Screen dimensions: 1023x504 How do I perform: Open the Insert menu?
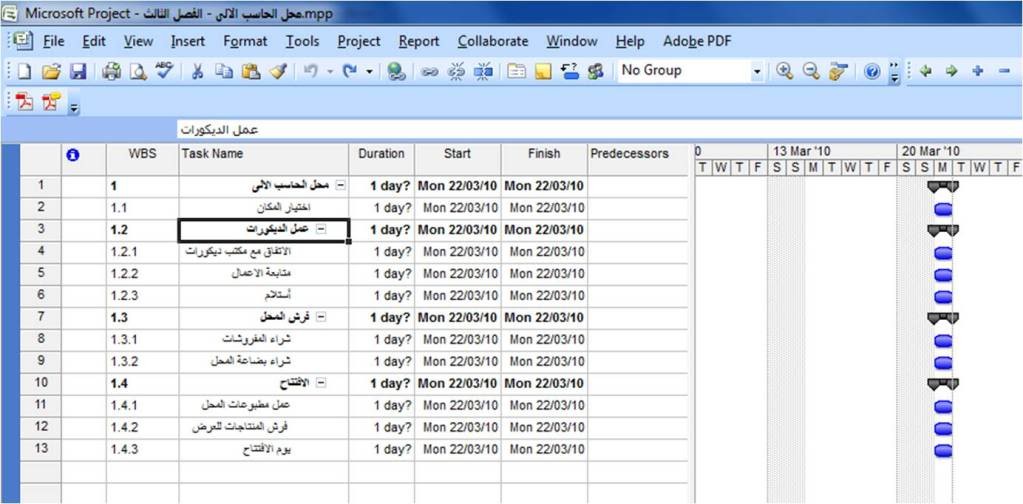tap(188, 42)
